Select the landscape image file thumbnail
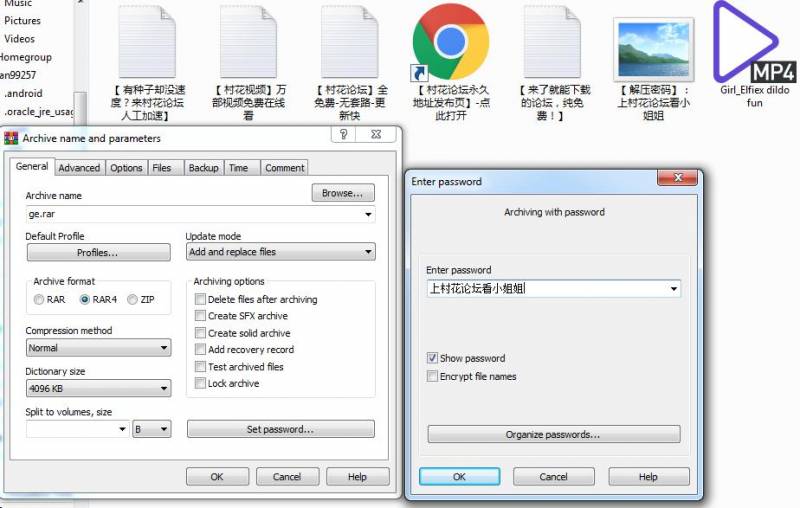 point(653,46)
